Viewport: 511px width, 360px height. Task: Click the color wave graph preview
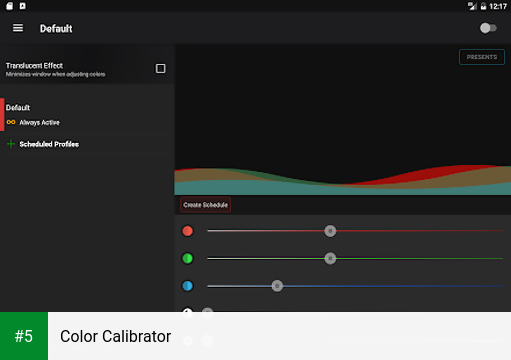click(x=342, y=180)
